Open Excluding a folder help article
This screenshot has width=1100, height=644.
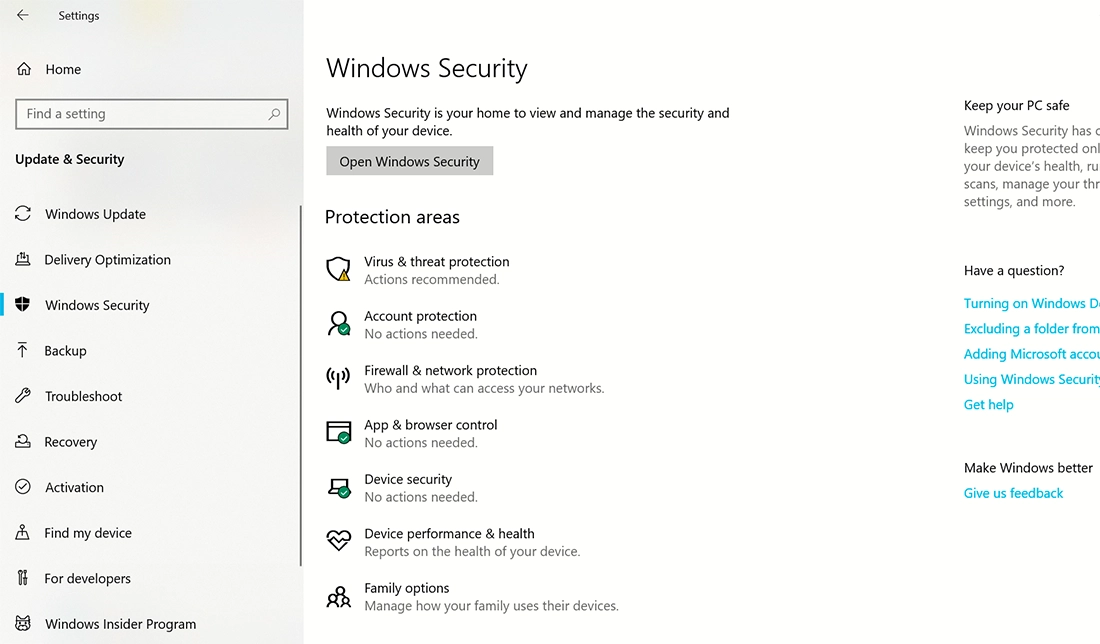[x=1031, y=328]
